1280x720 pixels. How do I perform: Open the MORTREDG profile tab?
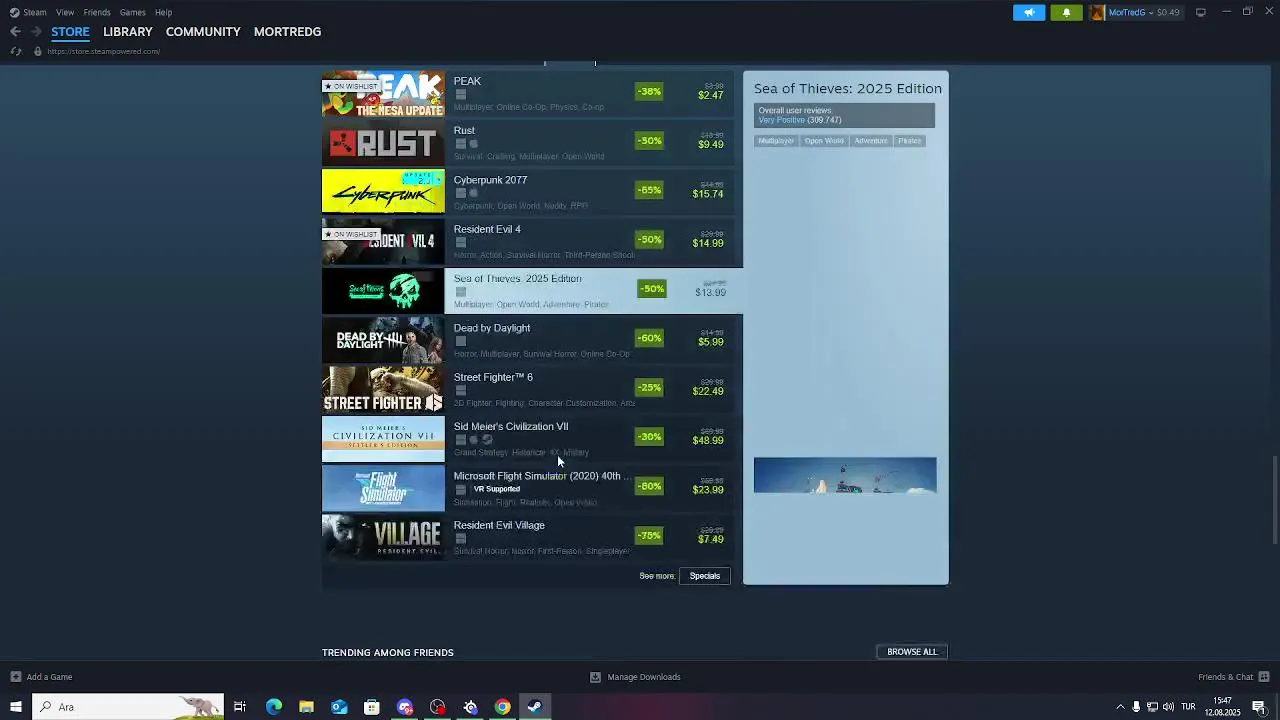click(x=287, y=32)
